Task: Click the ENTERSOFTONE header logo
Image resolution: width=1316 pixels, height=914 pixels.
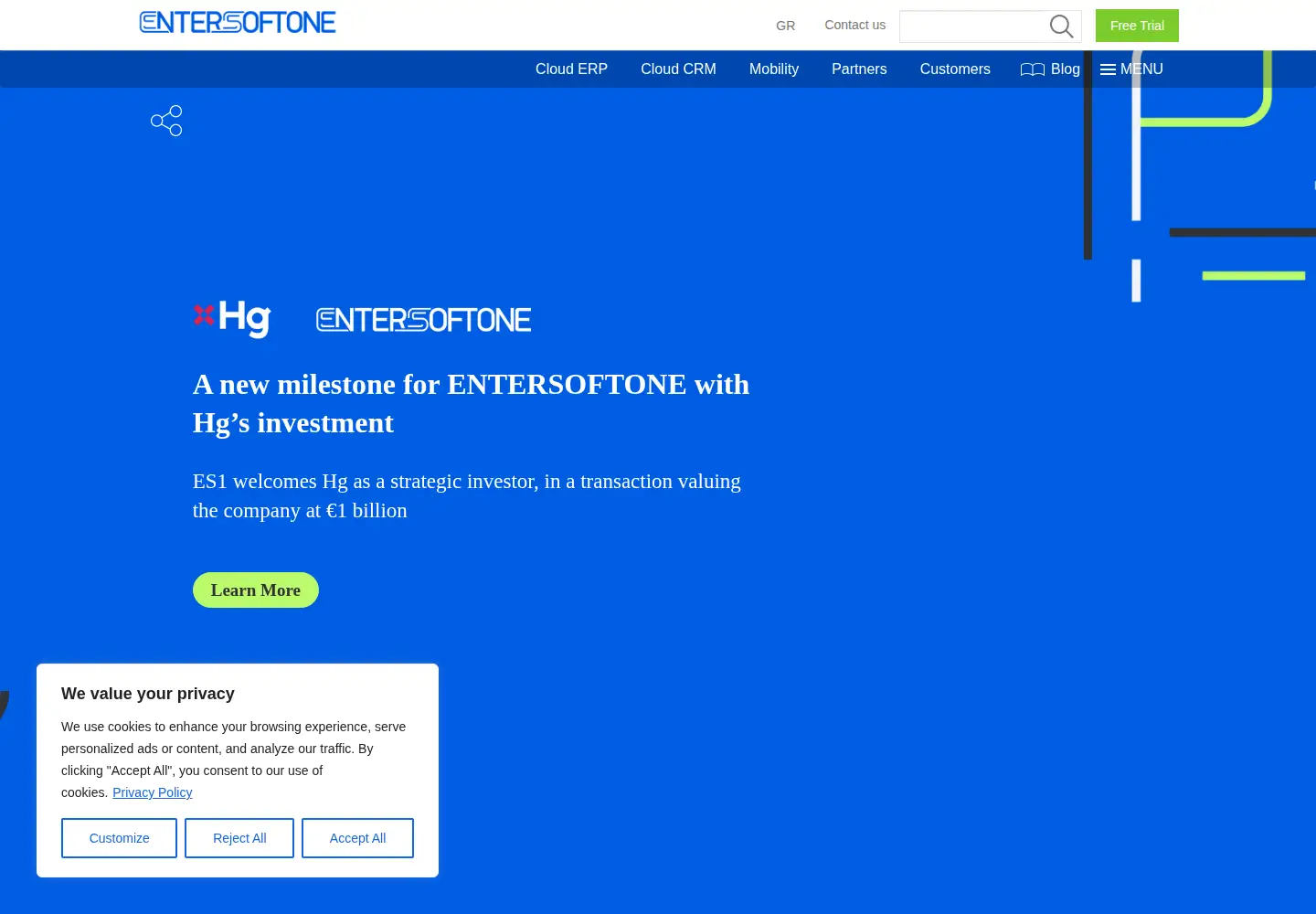Action: [x=238, y=22]
